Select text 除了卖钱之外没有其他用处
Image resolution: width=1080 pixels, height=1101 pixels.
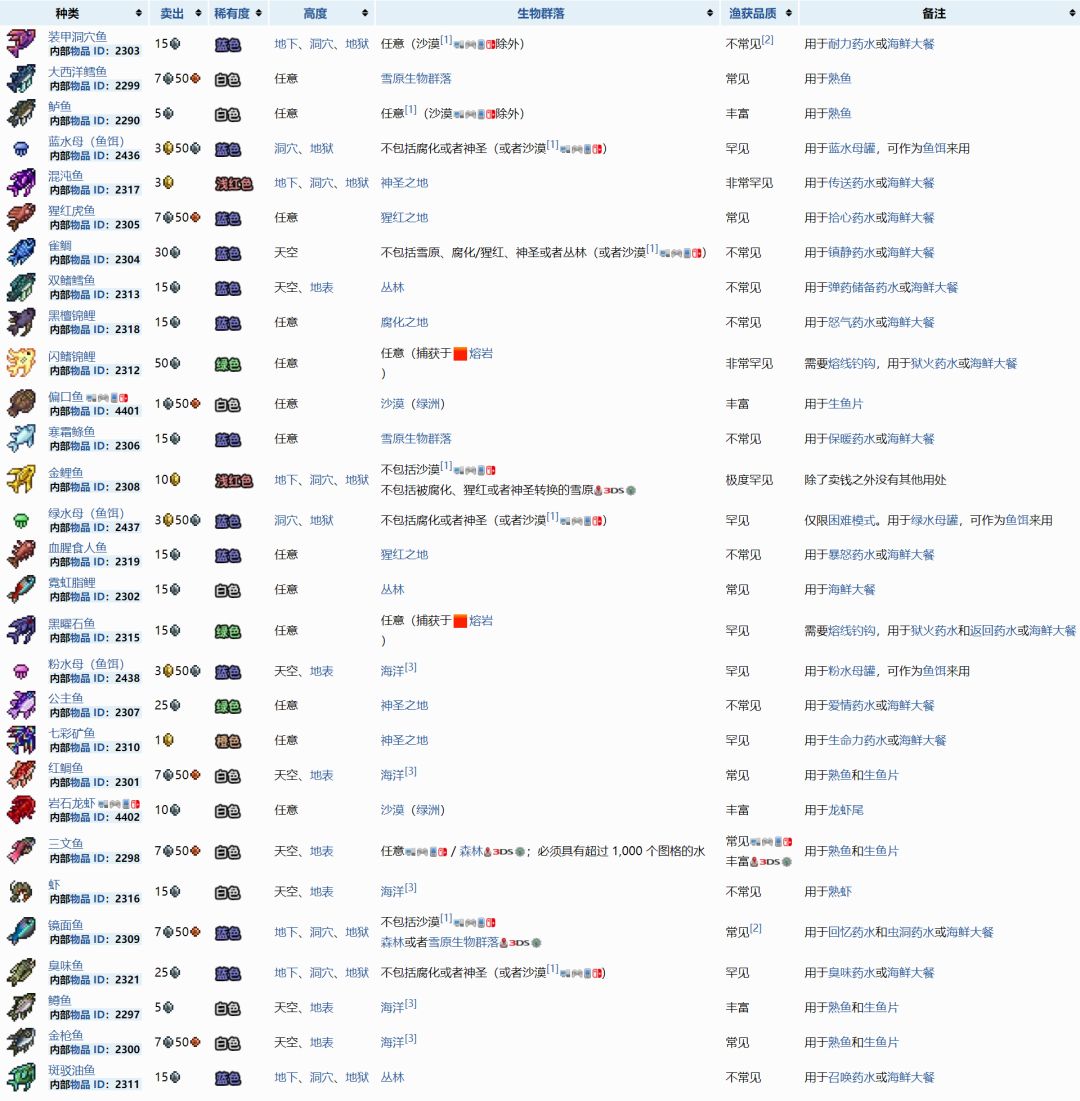[875, 480]
